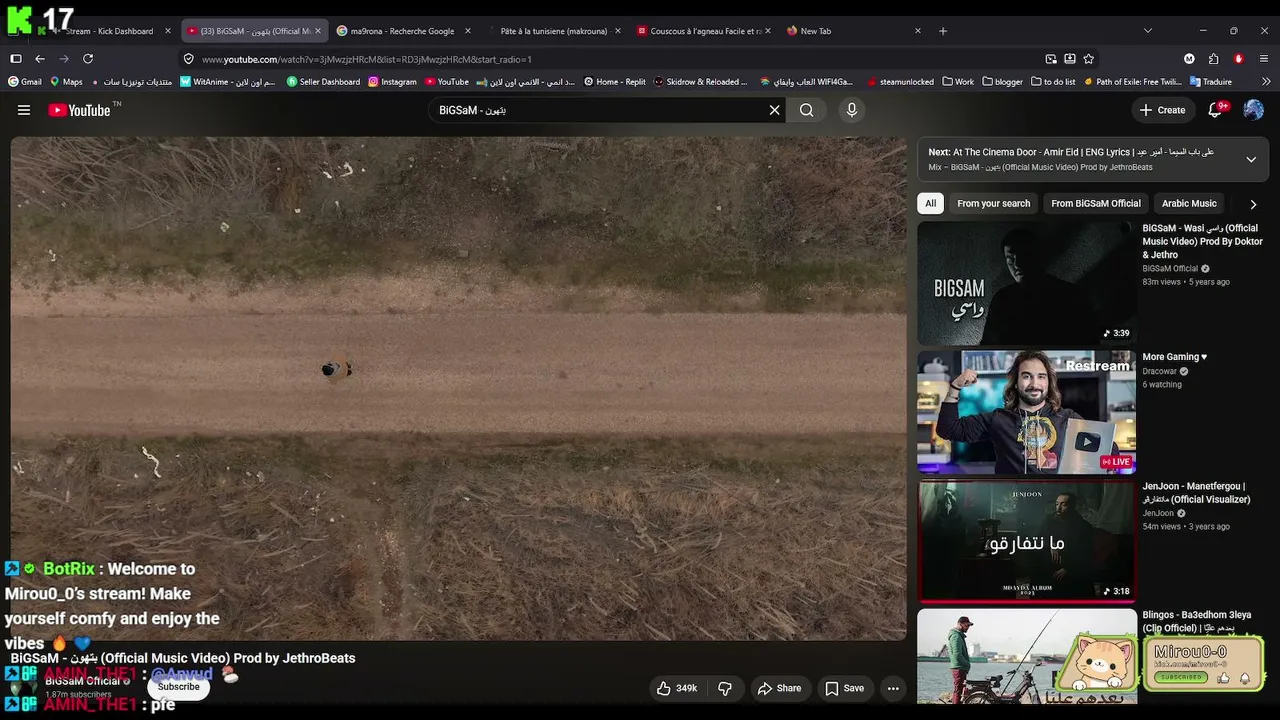Close the New Tab tab
1280x720 pixels.
917,31
